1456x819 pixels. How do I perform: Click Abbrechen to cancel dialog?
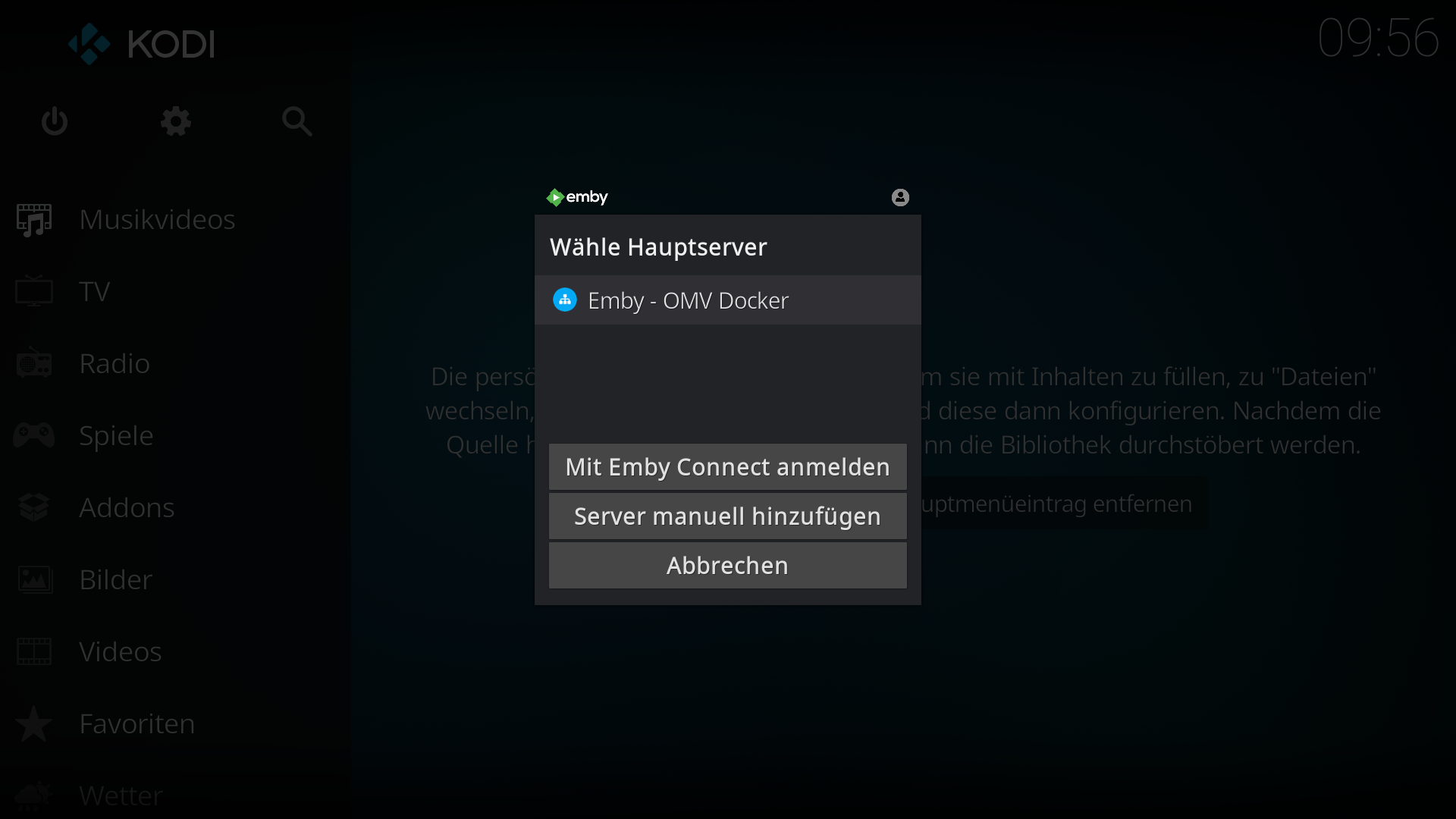[728, 566]
